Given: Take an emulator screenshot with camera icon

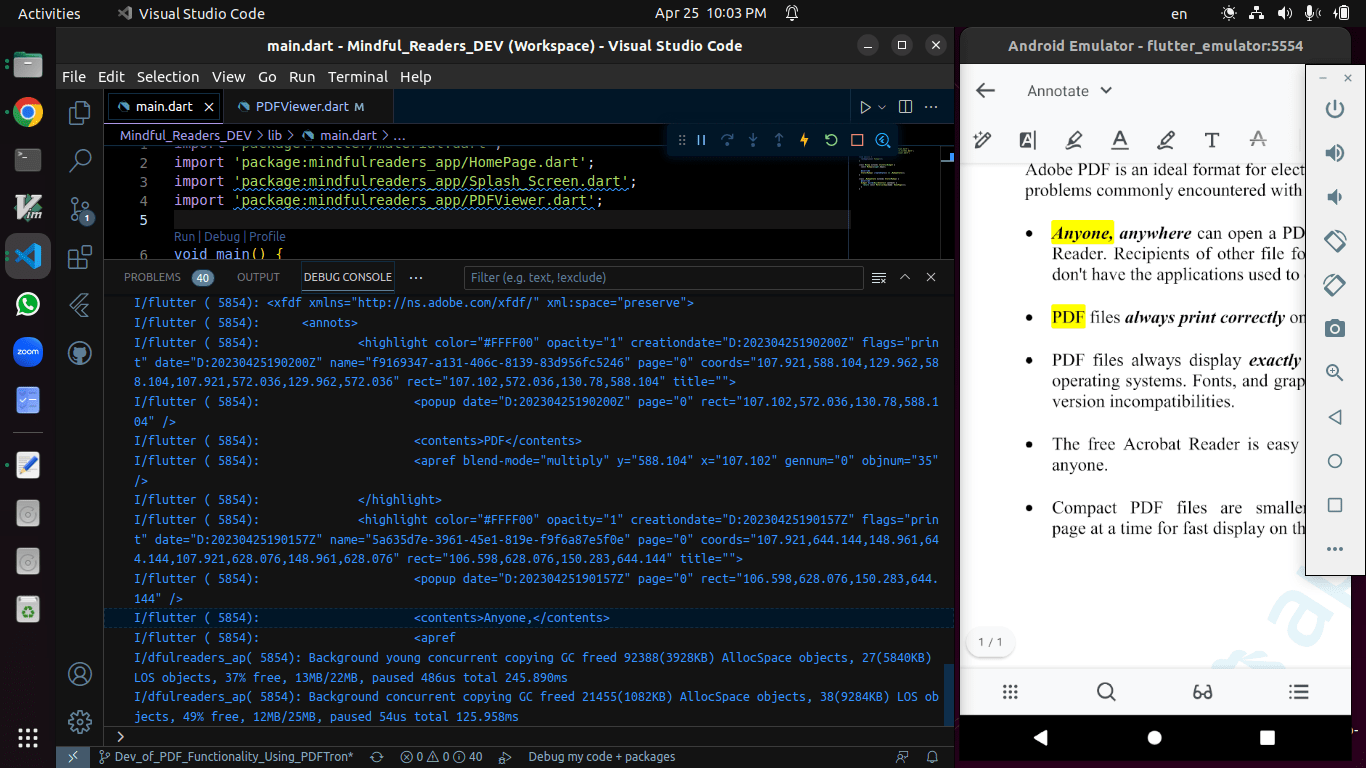Looking at the screenshot, I should [1334, 329].
